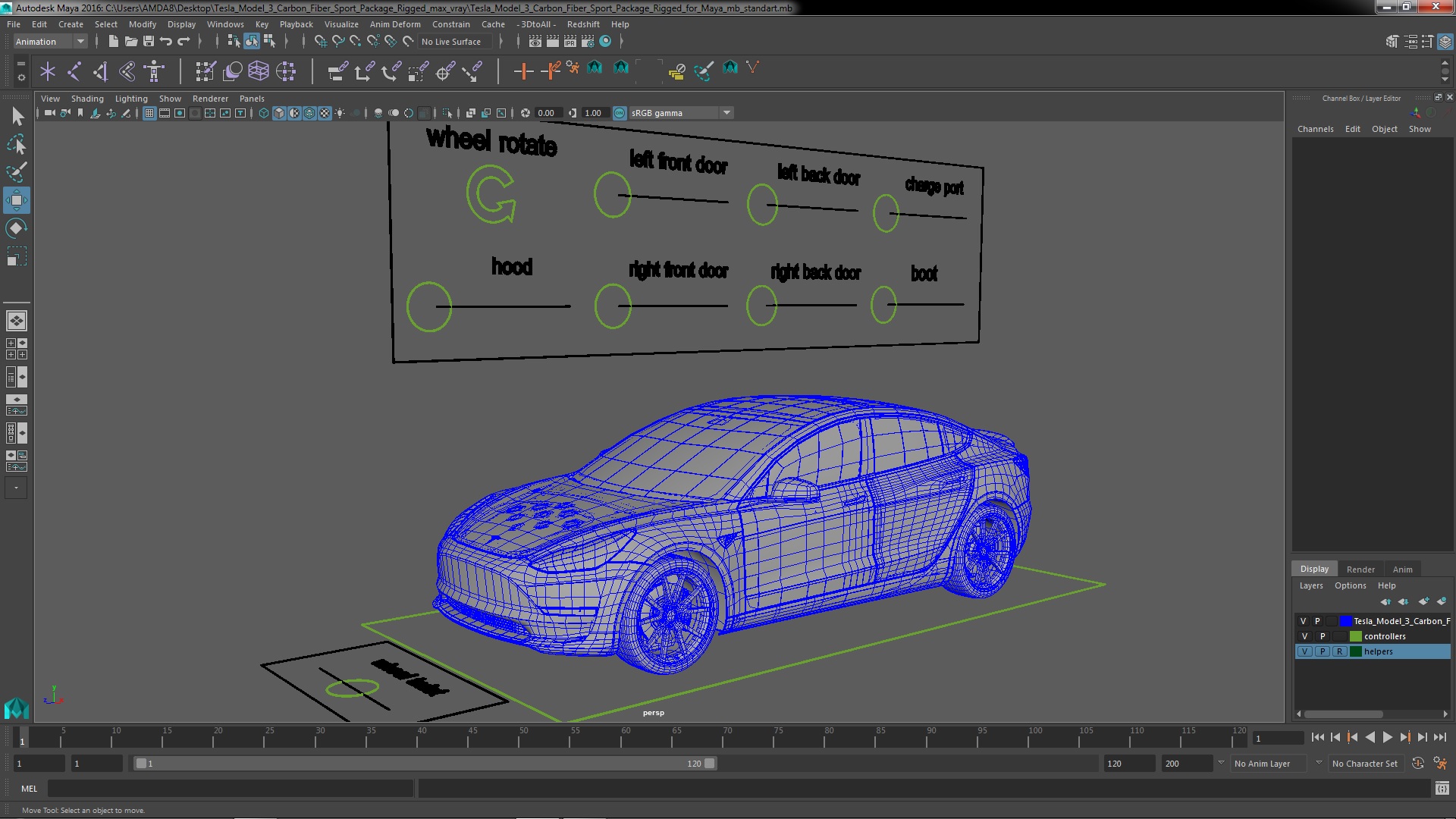Toggle reference R state of helpers layer
Screen dimensions: 1456x819
click(x=1340, y=651)
